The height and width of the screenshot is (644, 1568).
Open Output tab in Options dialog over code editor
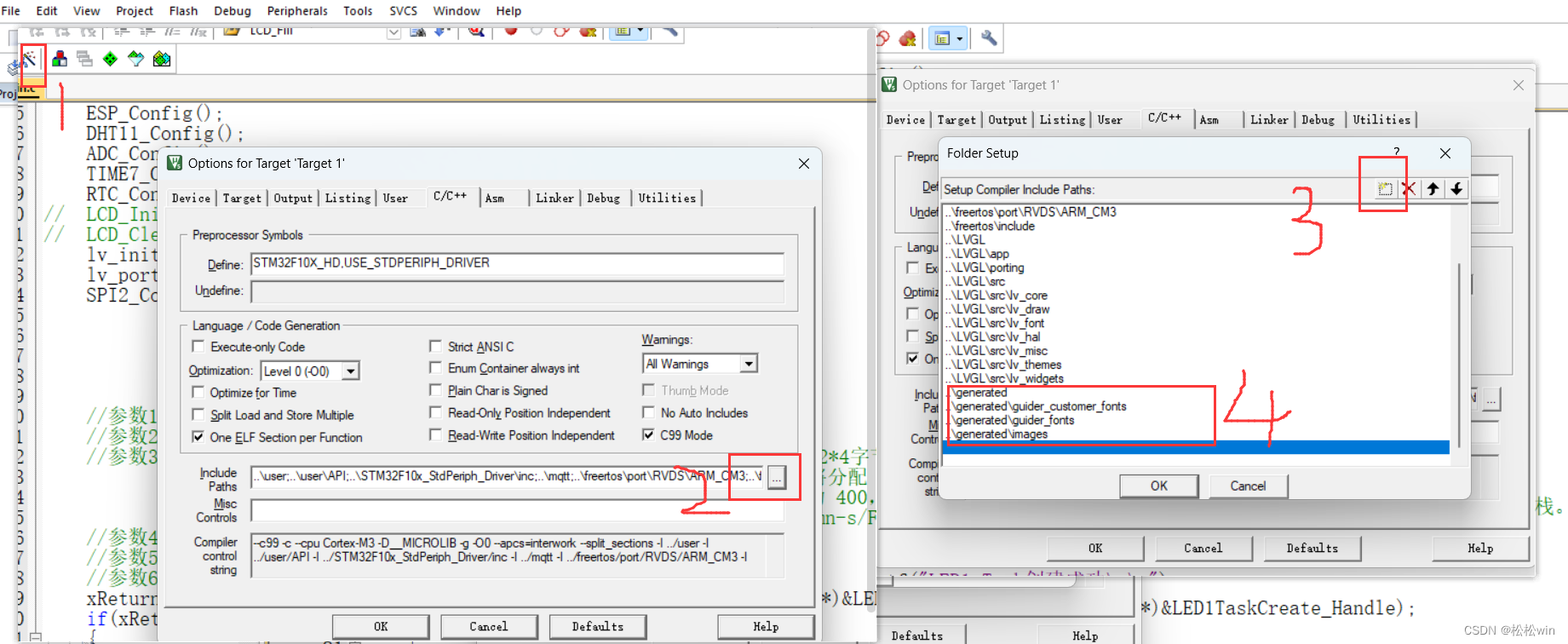click(x=293, y=198)
